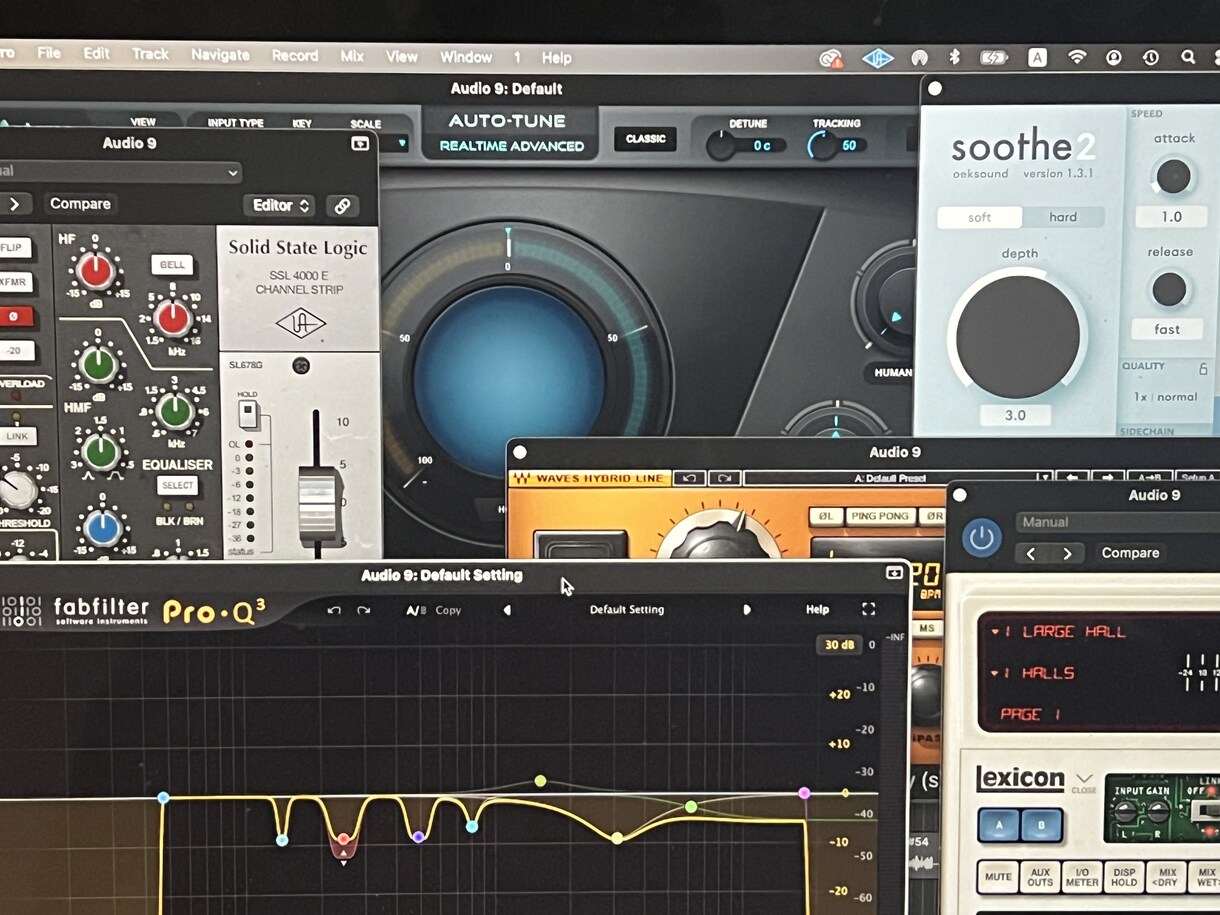
Task: Click the Pro-Q 3 window expand icon
Action: pyautogui.click(x=894, y=574)
